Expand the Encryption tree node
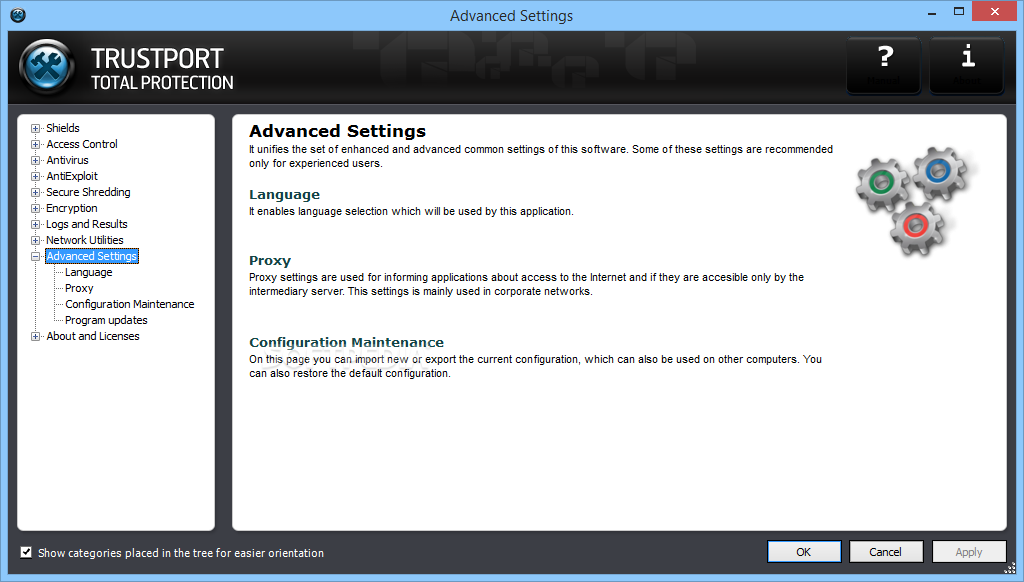 click(36, 208)
